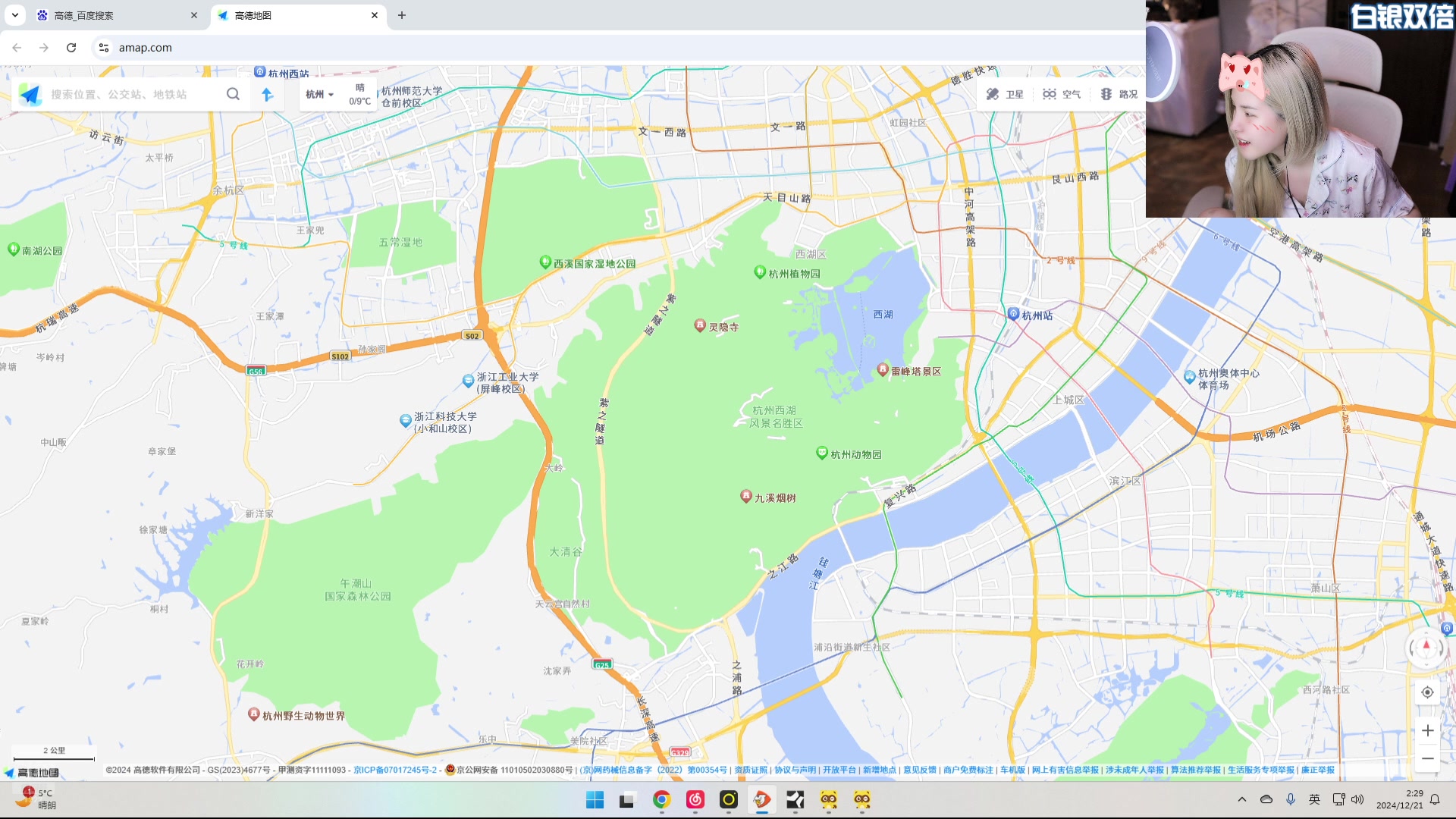Image resolution: width=1456 pixels, height=819 pixels.
Task: Open the 新增地点 footer link
Action: [x=879, y=770]
